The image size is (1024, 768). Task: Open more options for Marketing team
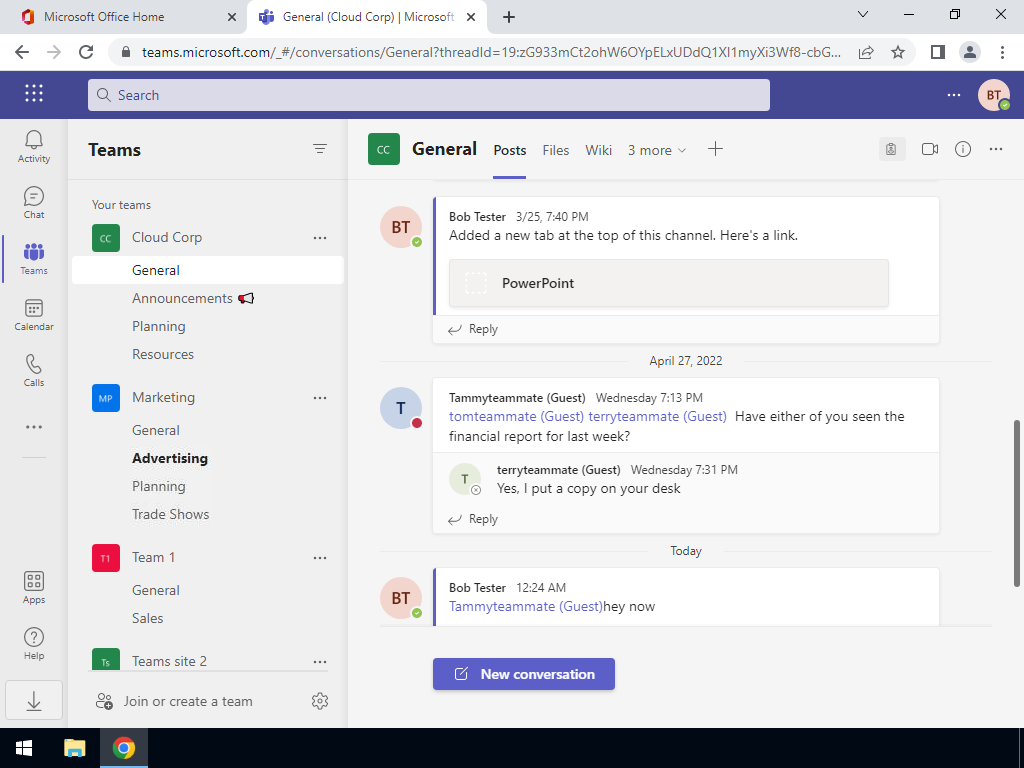coord(320,398)
